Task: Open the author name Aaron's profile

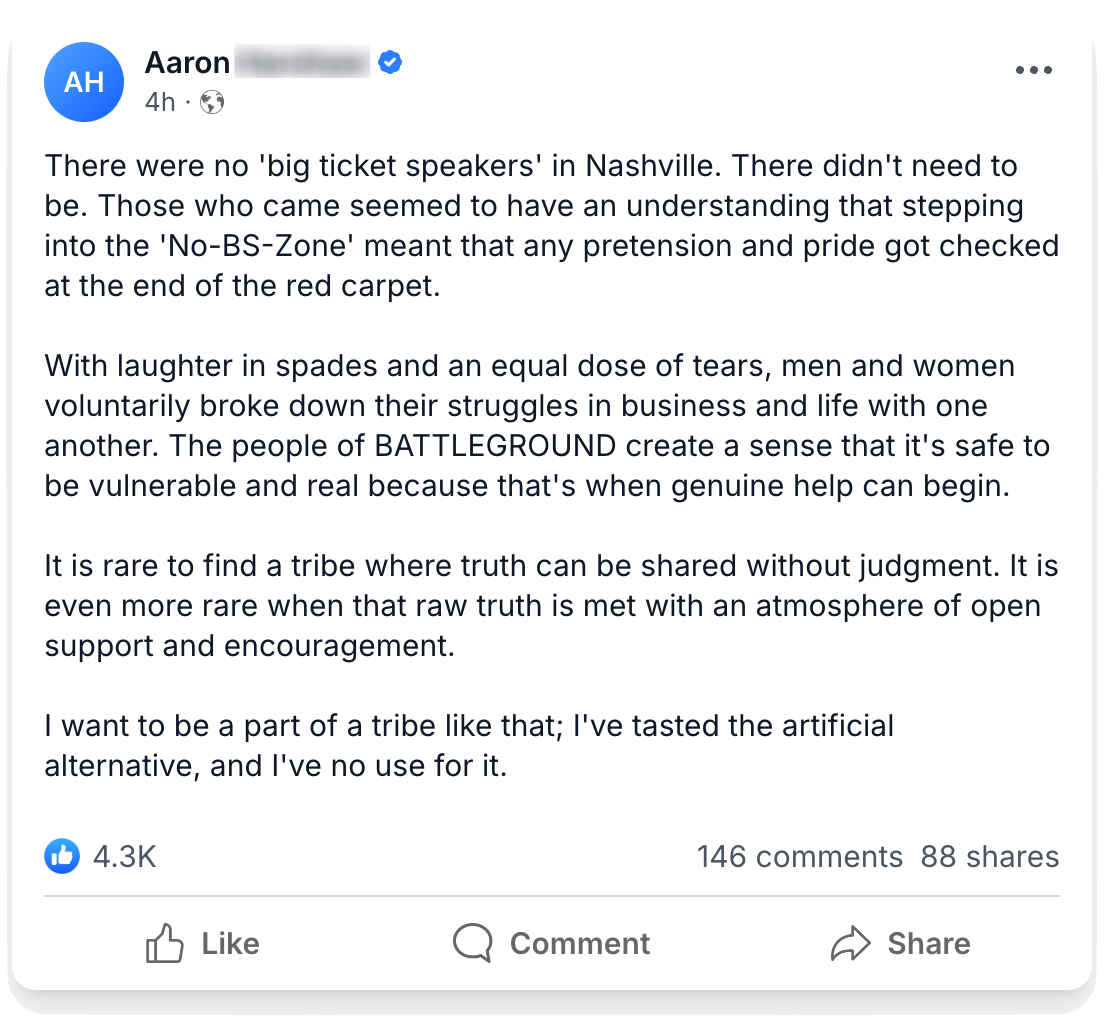Action: 188,63
